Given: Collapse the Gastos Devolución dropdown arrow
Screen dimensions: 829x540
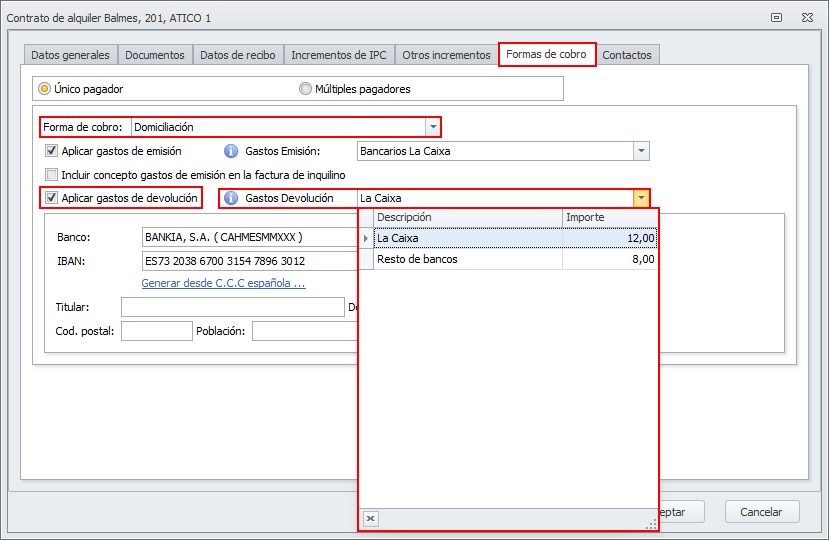Looking at the screenshot, I should point(641,198).
